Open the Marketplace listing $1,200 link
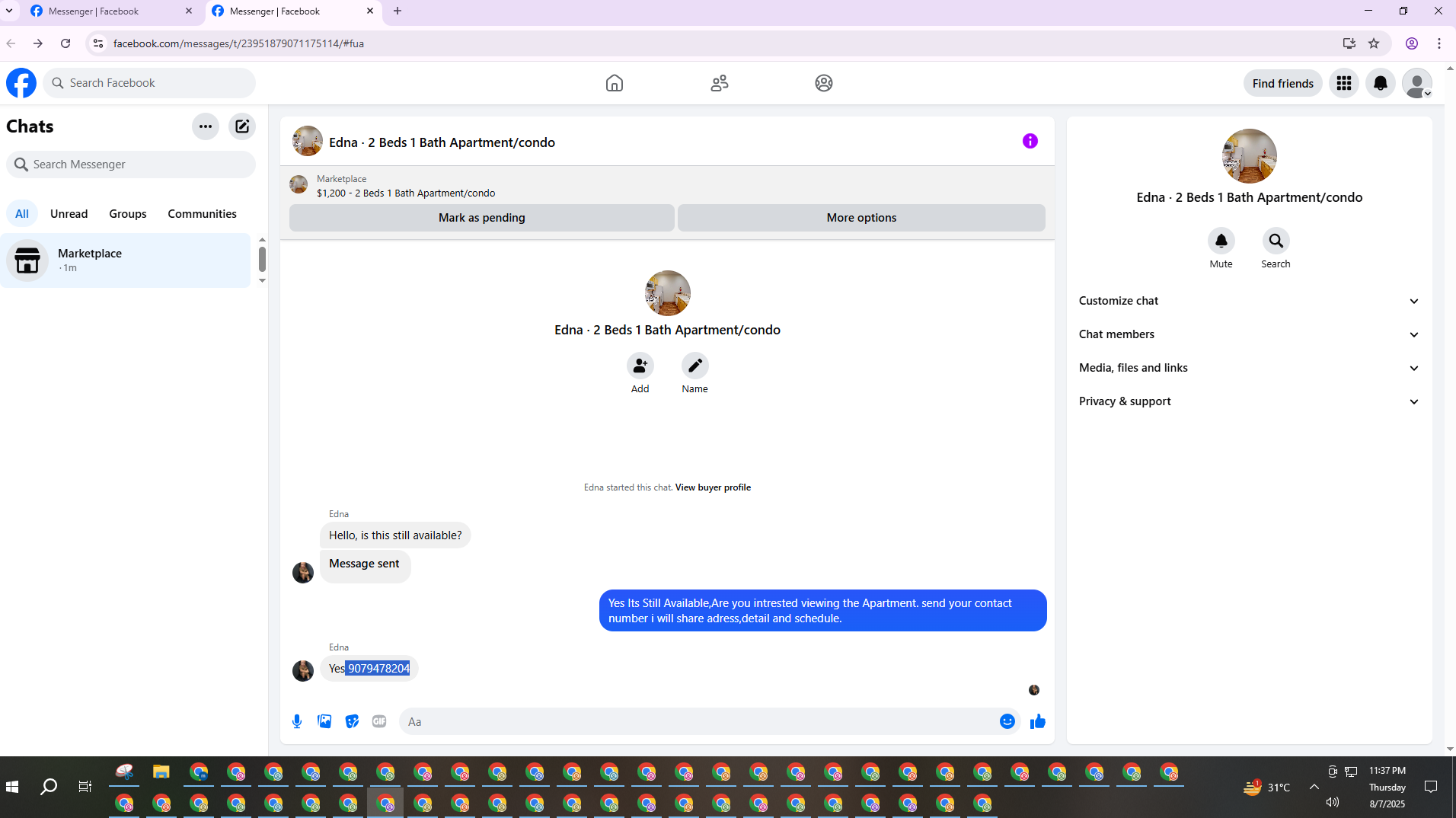The height and width of the screenshot is (818, 1456). (x=406, y=193)
